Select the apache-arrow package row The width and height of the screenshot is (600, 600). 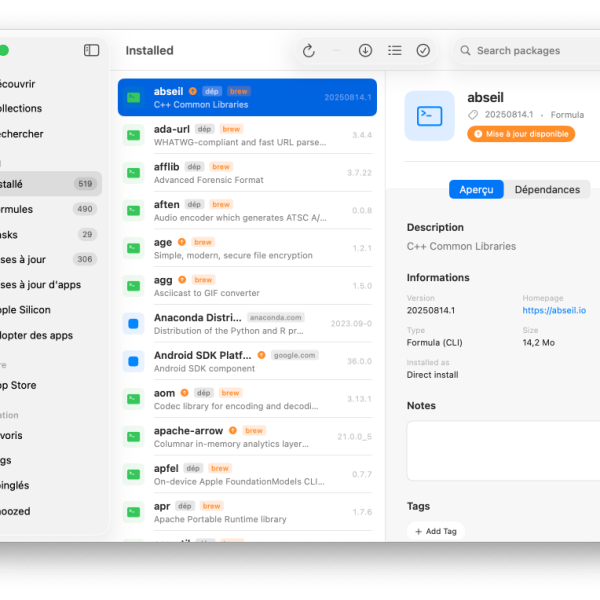247,437
